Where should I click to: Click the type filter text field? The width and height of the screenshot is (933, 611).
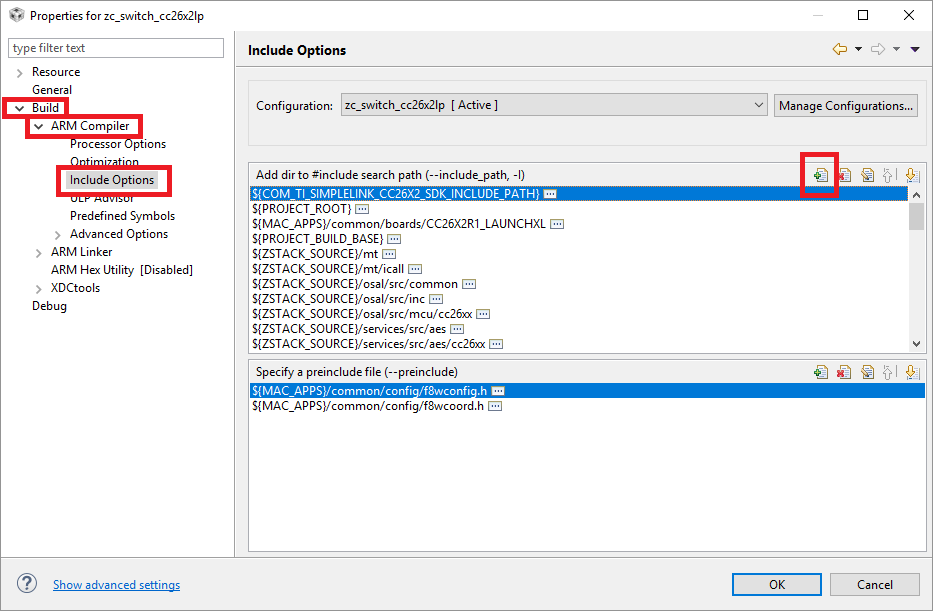116,48
